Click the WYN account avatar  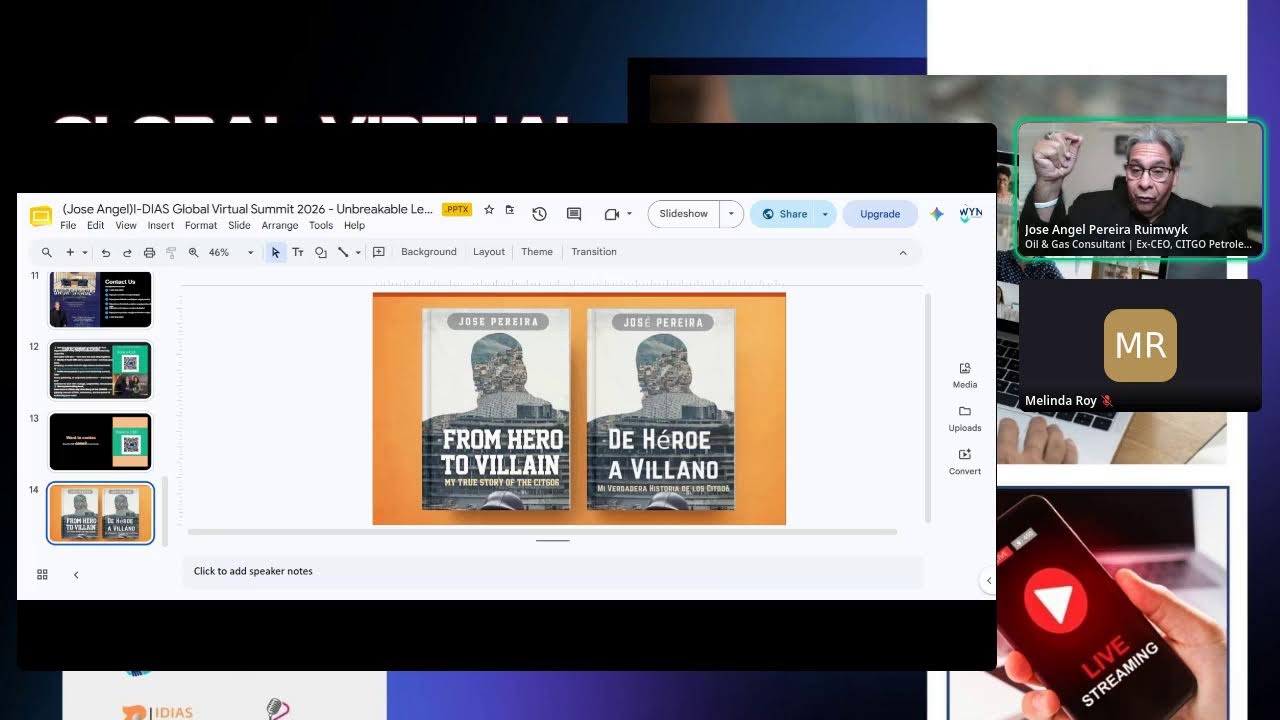971,214
